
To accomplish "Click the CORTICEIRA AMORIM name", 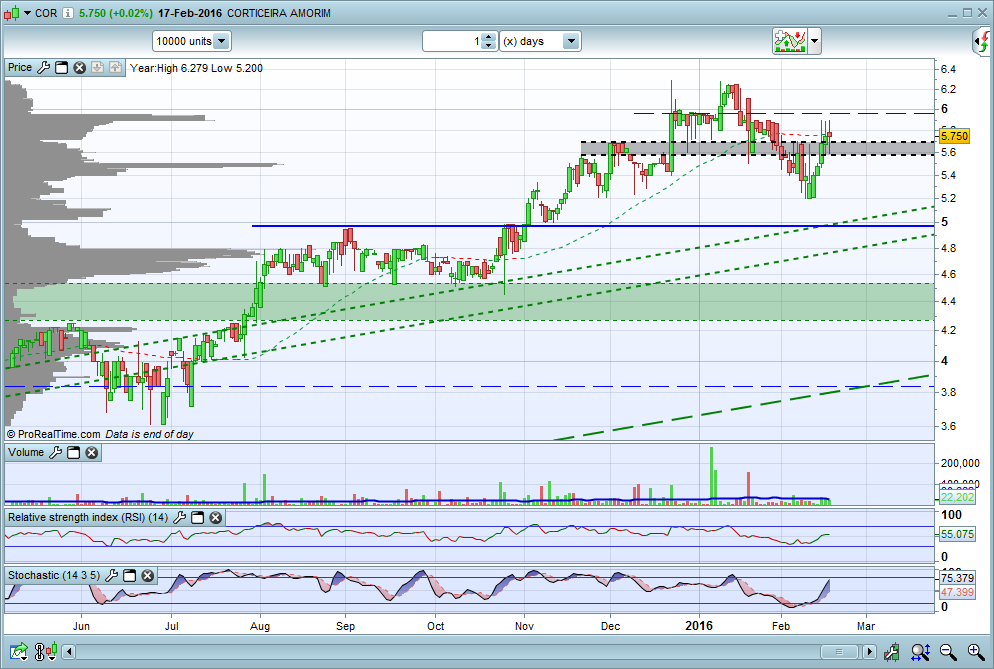I will click(x=278, y=13).
